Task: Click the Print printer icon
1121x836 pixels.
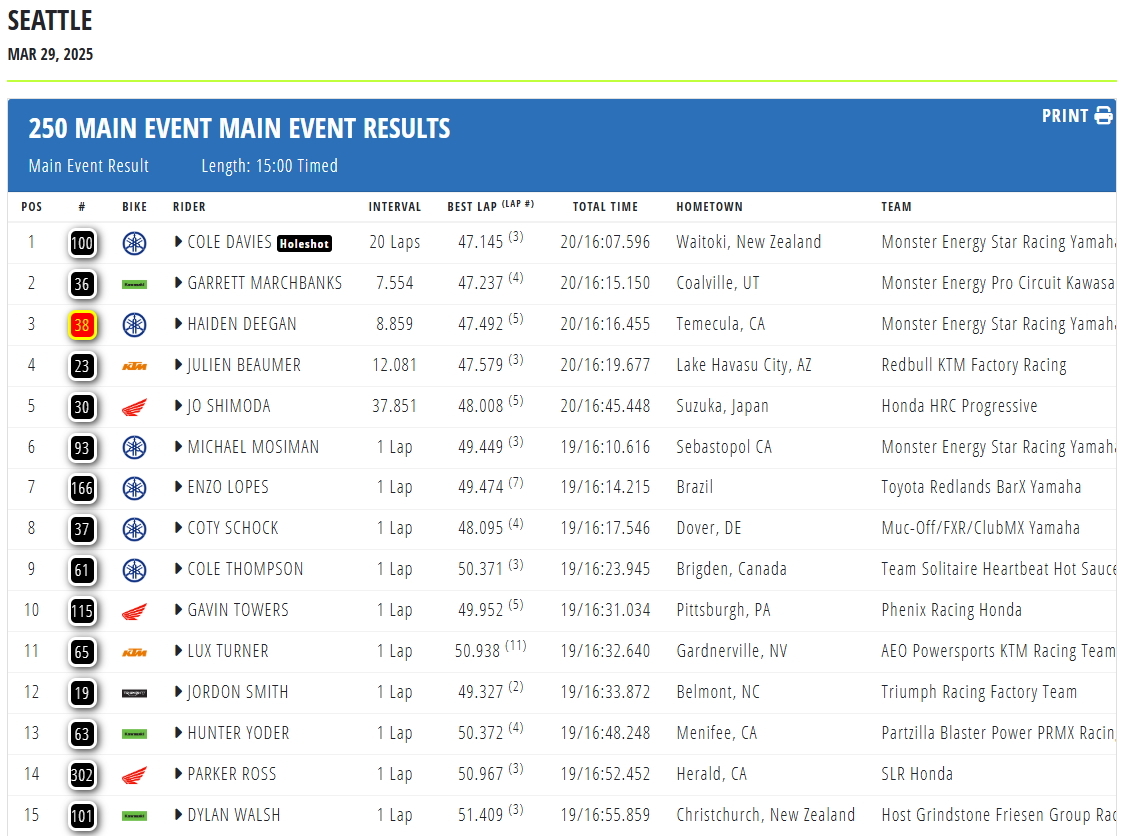Action: 1104,116
